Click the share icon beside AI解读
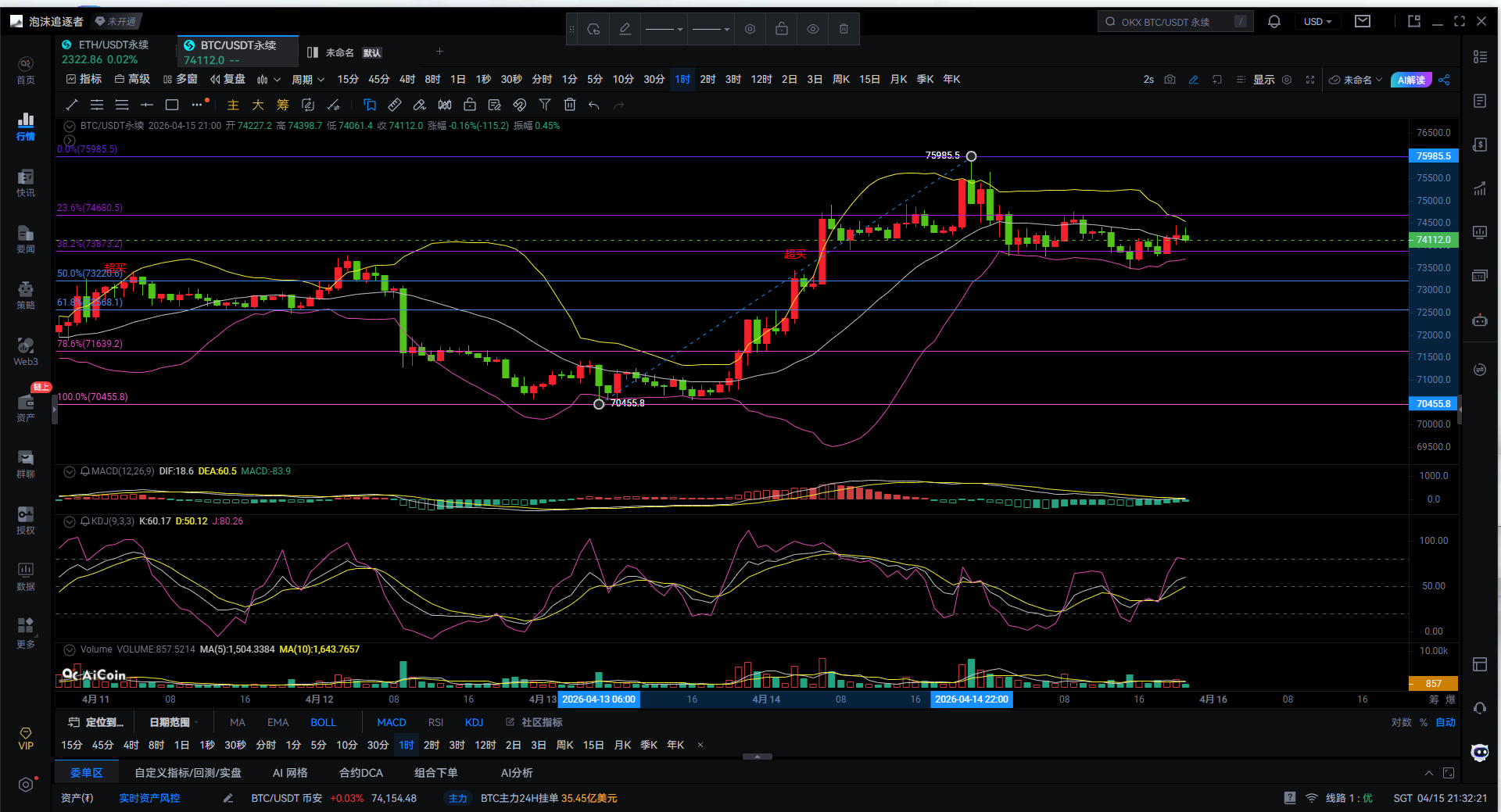 click(x=1444, y=80)
